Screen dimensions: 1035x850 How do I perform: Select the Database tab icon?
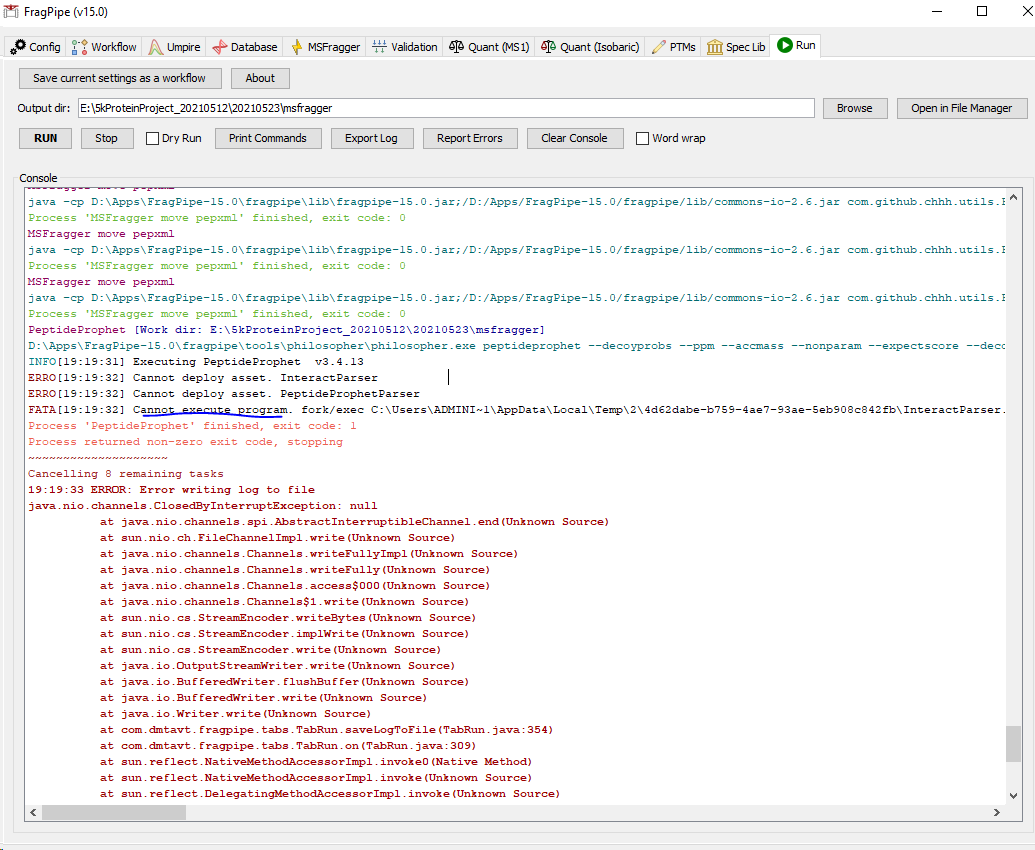pos(218,46)
